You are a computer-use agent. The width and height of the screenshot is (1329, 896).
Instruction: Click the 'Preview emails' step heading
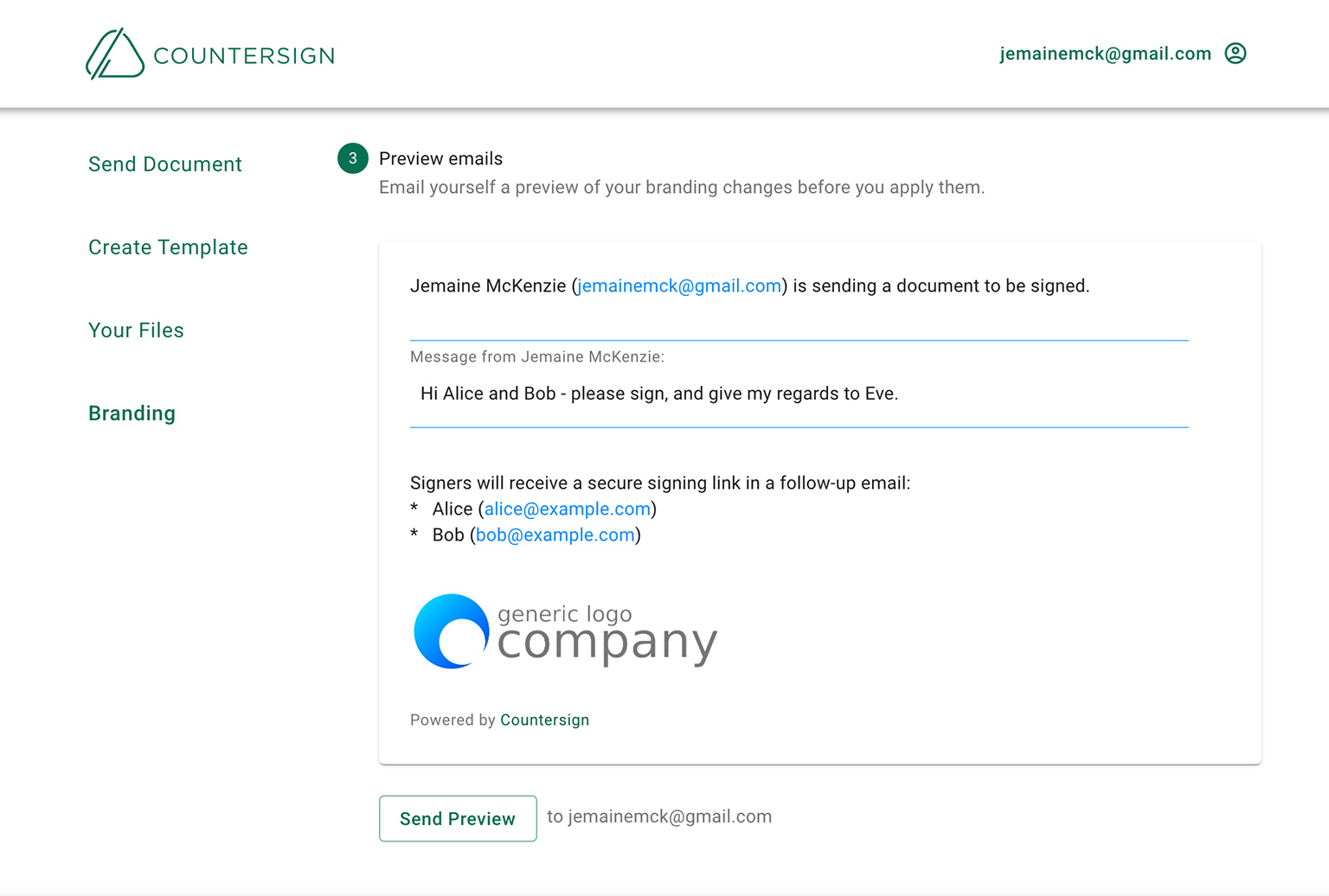[x=440, y=159]
